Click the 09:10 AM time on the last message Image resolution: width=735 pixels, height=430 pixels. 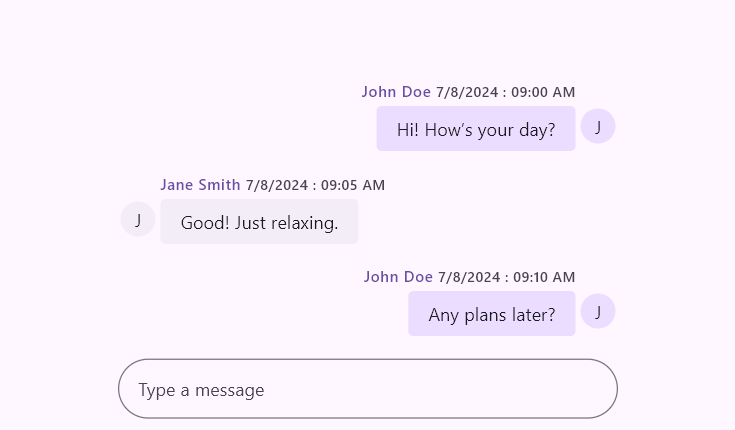(544, 278)
